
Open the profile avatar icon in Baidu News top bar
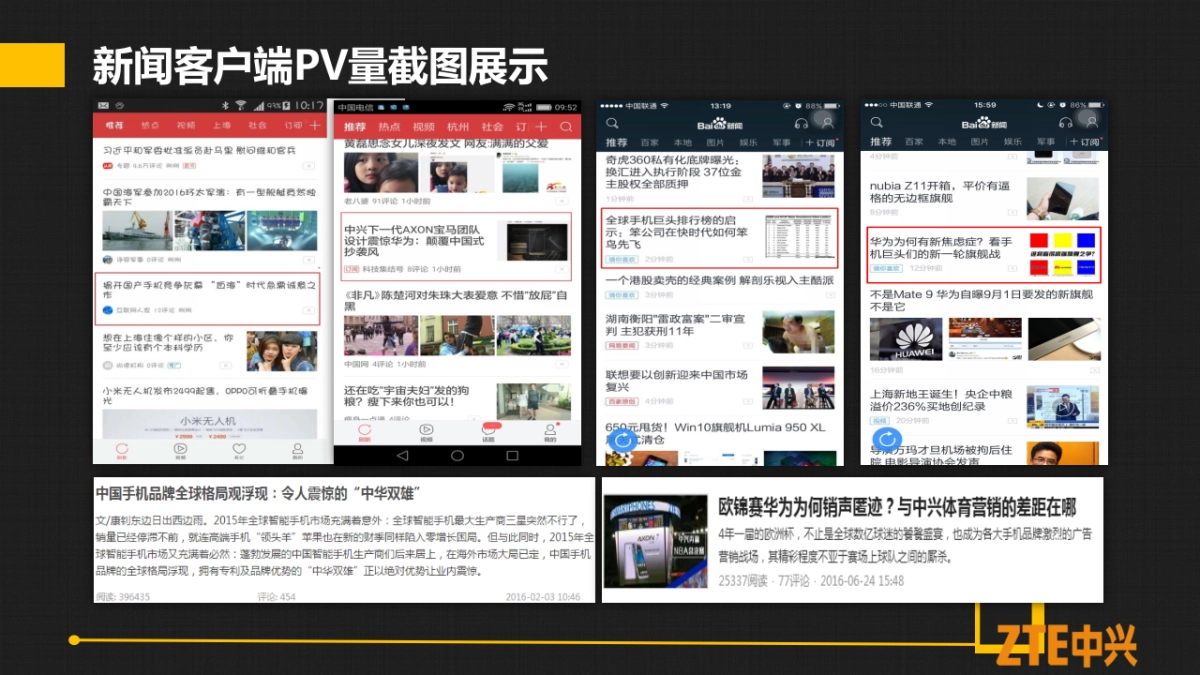pyautogui.click(x=826, y=123)
